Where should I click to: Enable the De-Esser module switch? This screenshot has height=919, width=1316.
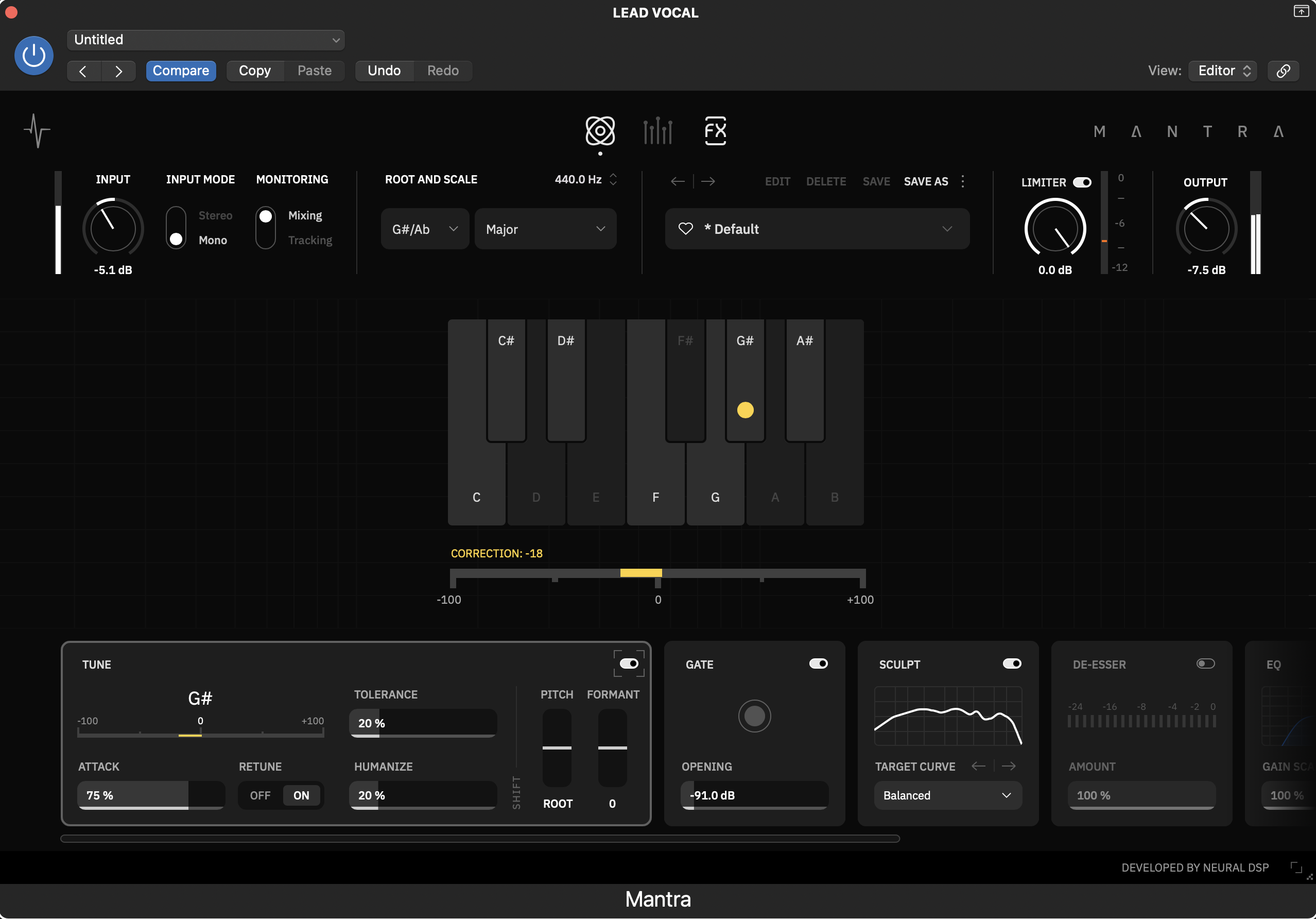[x=1205, y=663]
